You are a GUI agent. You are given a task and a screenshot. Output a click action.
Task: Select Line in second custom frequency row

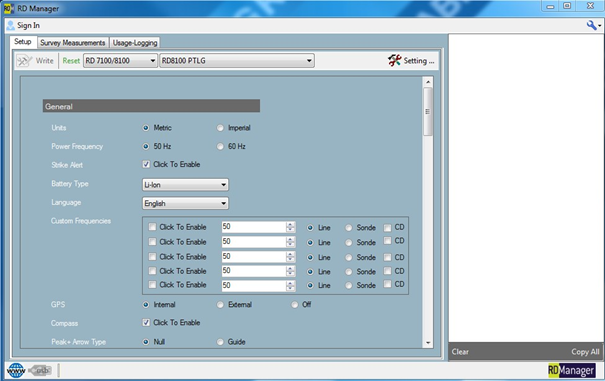310,242
